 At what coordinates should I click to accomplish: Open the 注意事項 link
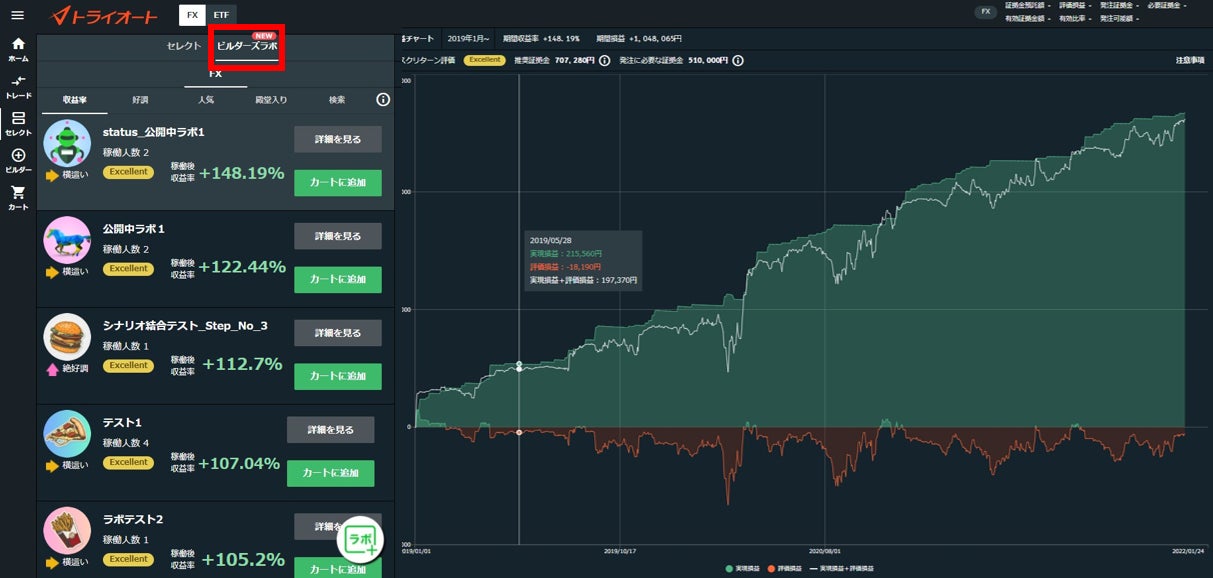[x=1189, y=60]
